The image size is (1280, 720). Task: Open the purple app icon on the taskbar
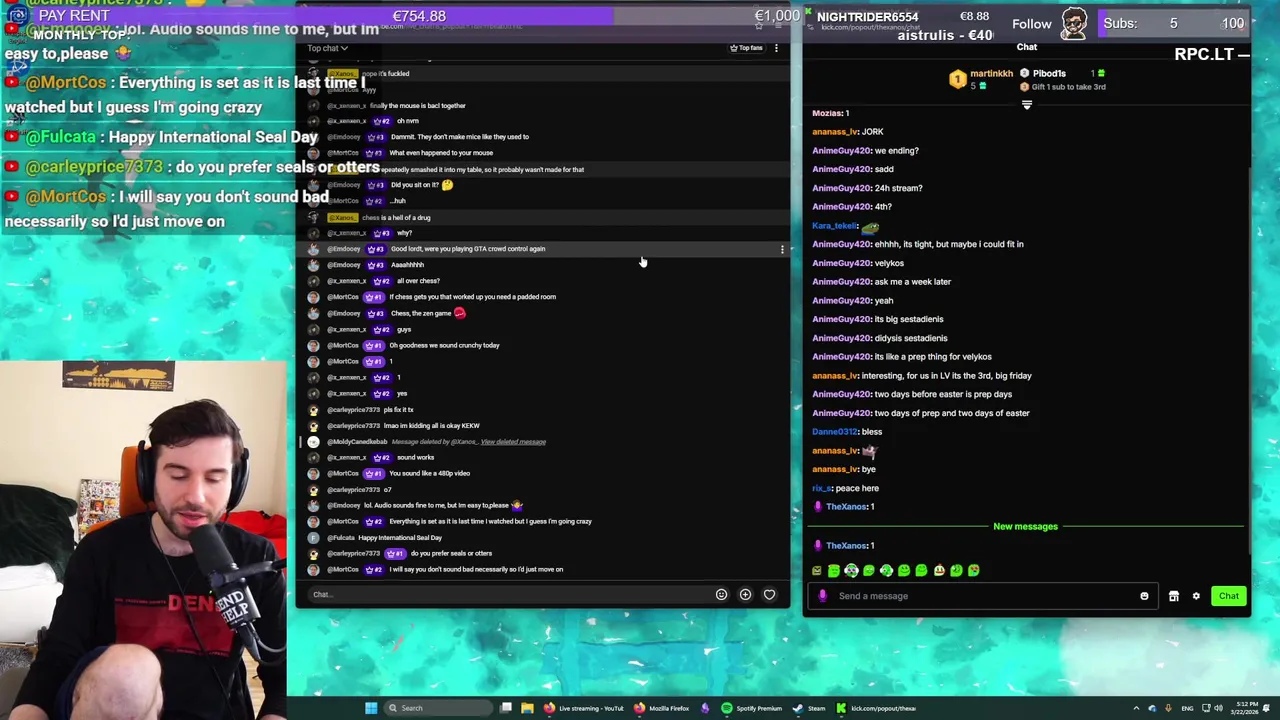pos(705,708)
